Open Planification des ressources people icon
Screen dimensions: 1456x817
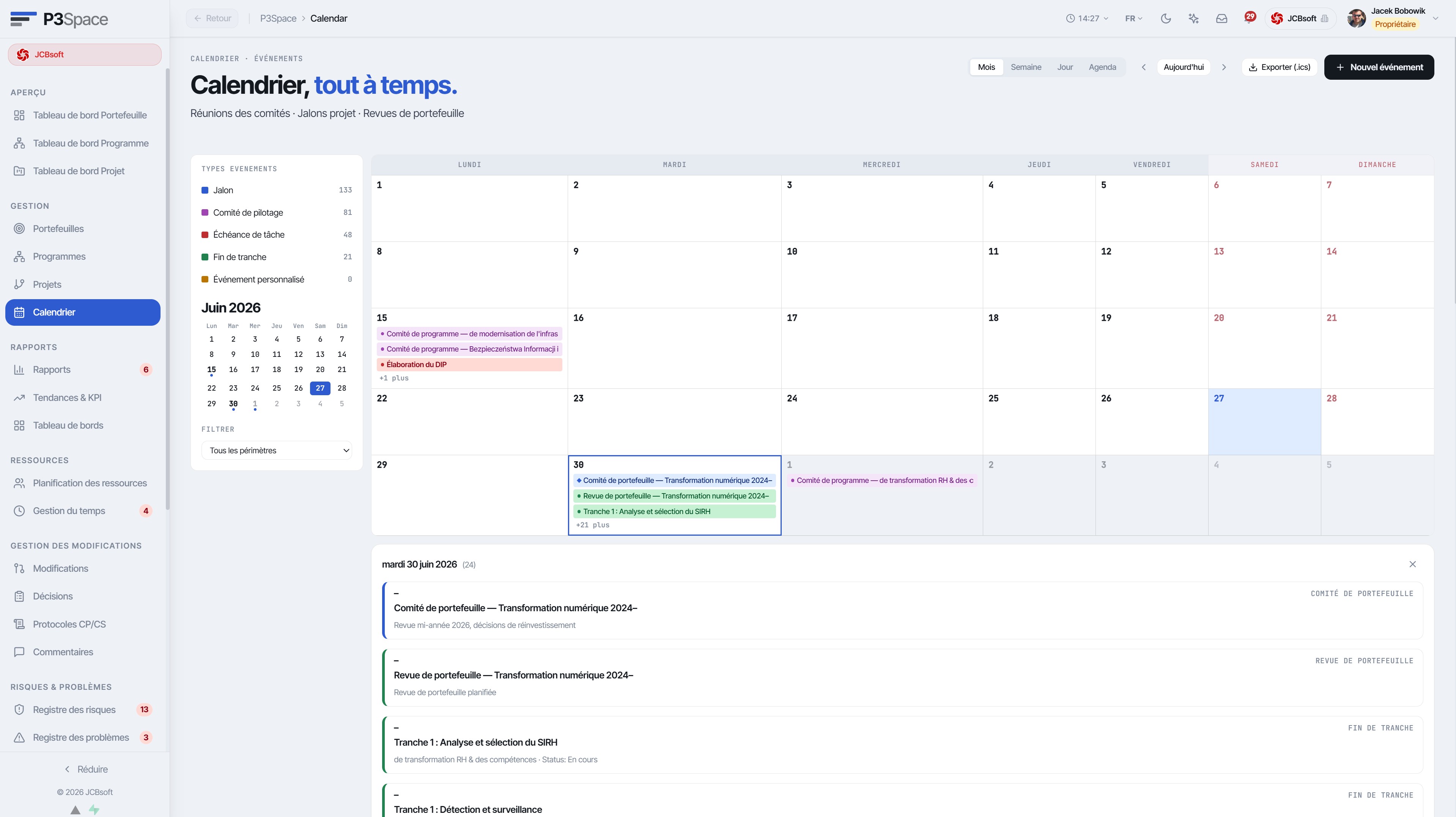point(19,483)
